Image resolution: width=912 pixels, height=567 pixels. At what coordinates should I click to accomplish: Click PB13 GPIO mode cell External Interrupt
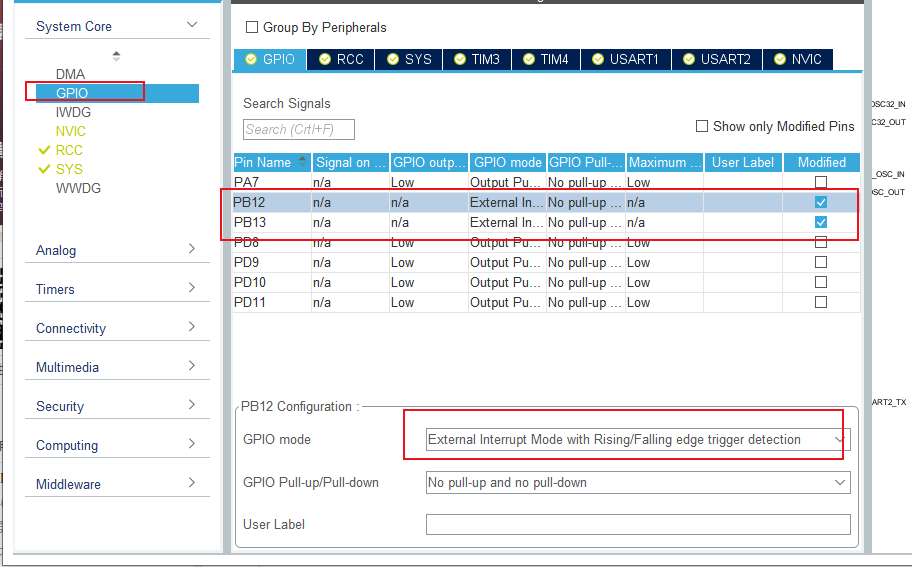pos(507,222)
